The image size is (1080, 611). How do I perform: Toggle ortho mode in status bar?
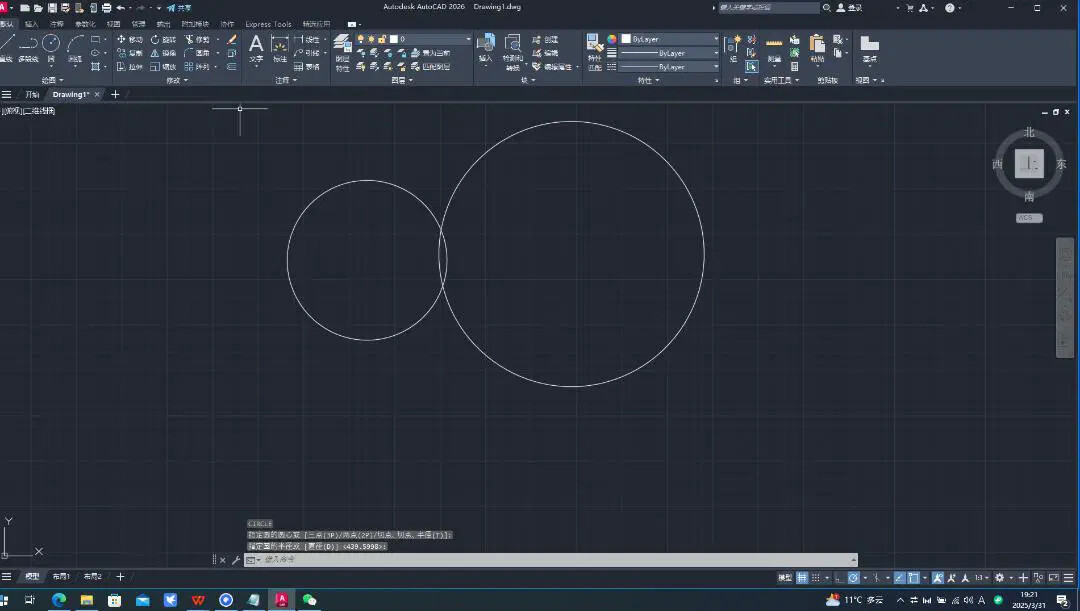point(838,578)
